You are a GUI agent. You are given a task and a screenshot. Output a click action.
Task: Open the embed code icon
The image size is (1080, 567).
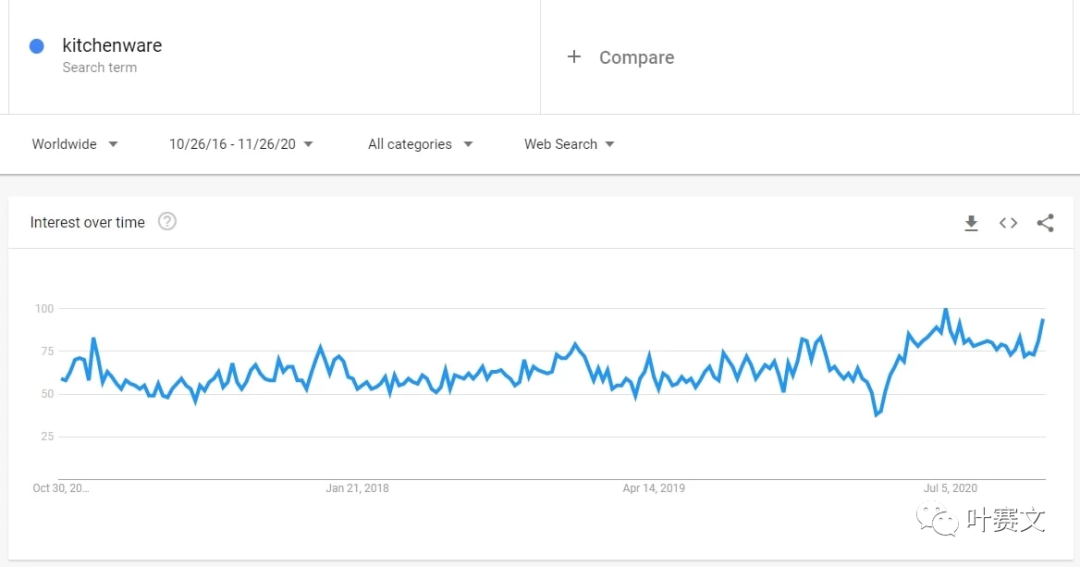1008,223
